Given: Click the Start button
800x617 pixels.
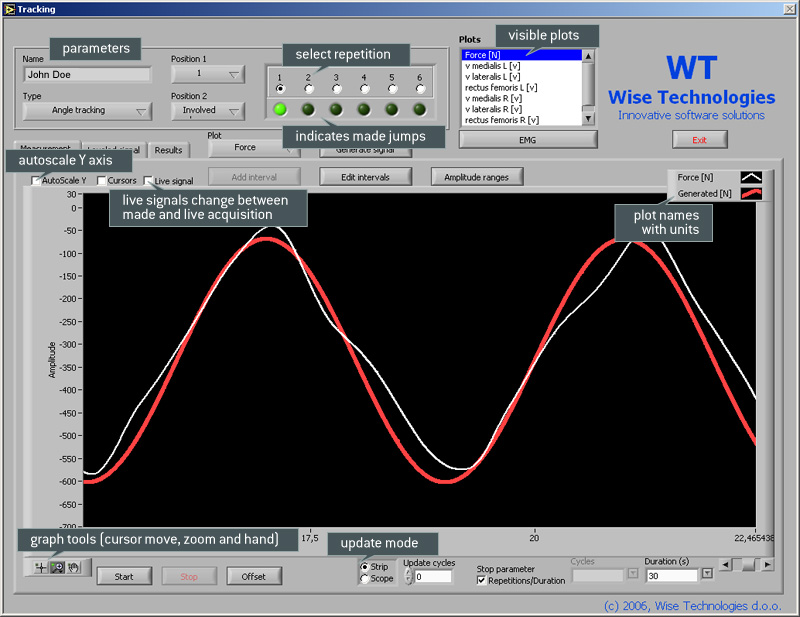Looking at the screenshot, I should (124, 577).
